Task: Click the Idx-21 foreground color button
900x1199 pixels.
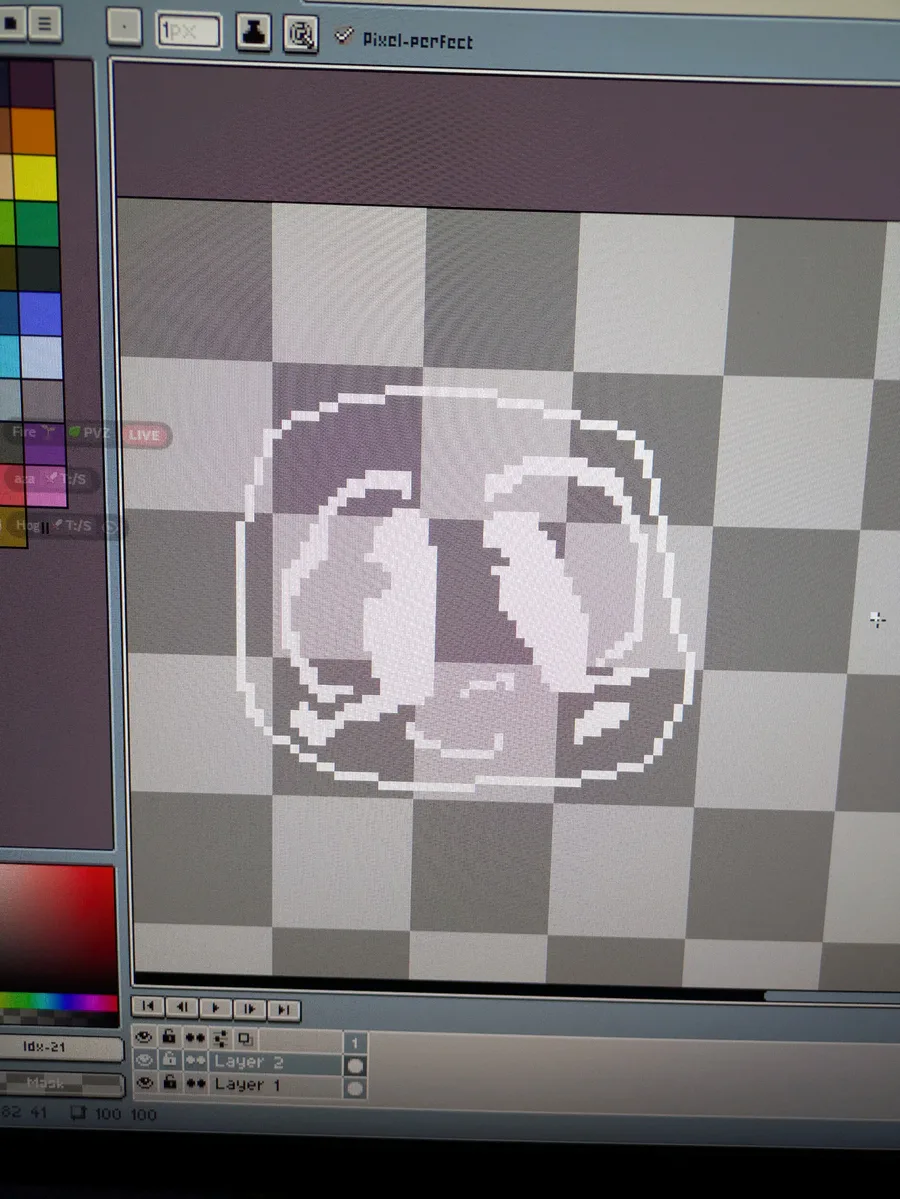Action: (60, 1047)
